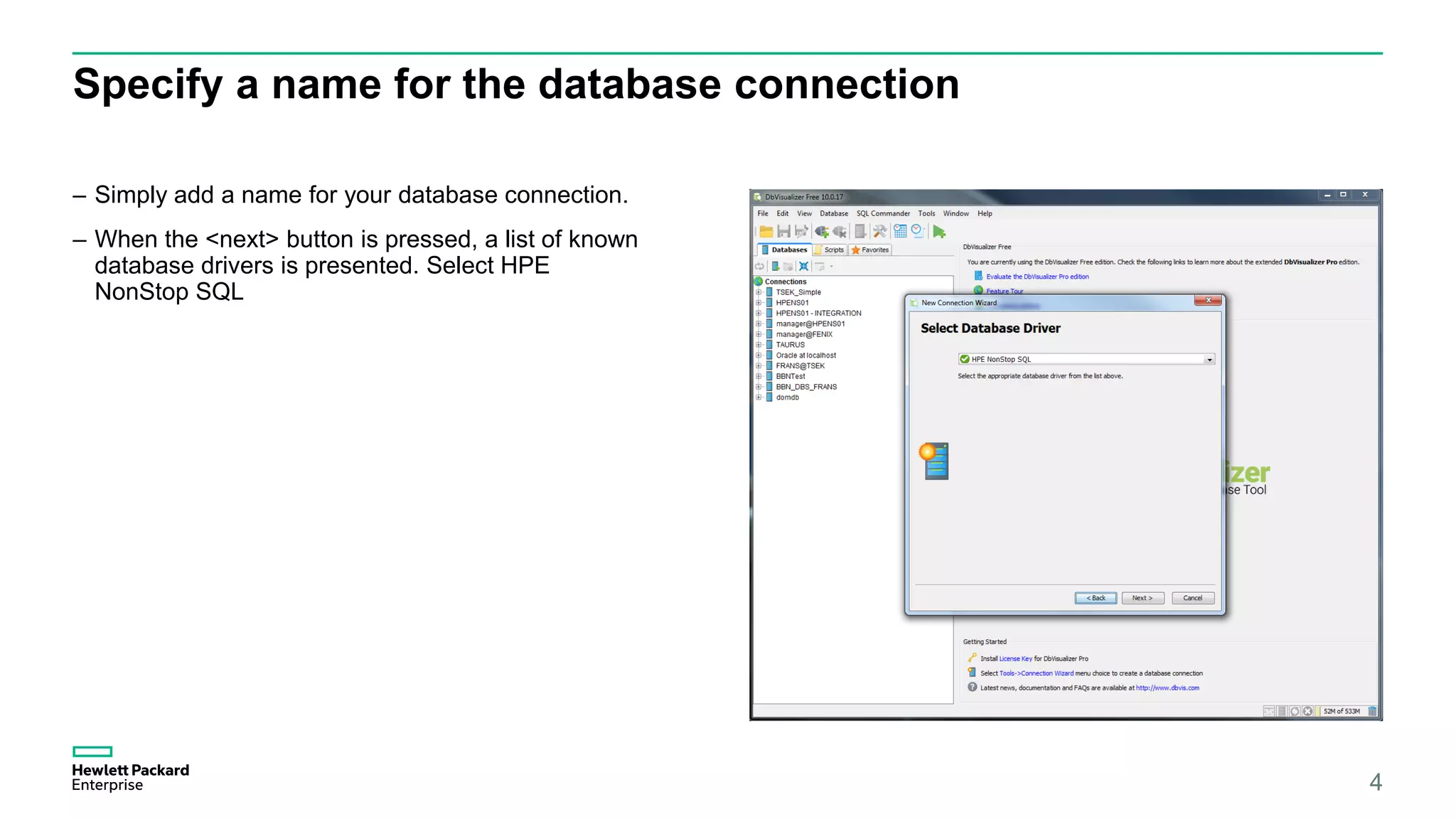Expand the TSEK_Simple connection node
This screenshot has width=1456, height=819.
[x=759, y=292]
